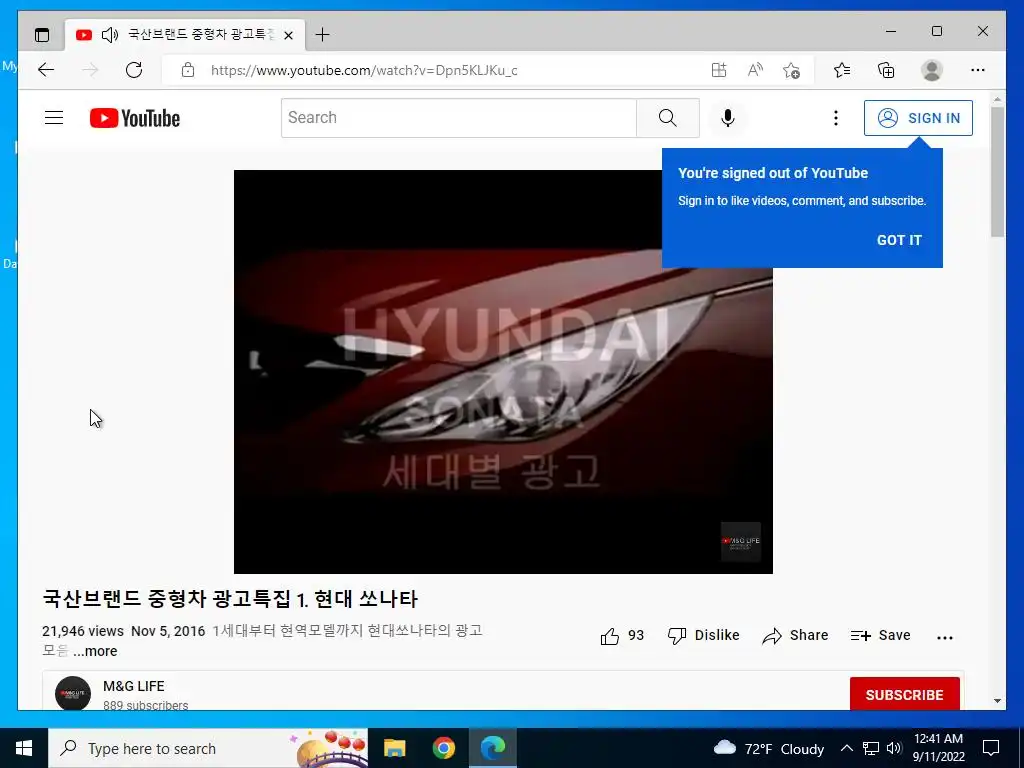
Task: Go to the YouTube home logo
Action: (135, 118)
